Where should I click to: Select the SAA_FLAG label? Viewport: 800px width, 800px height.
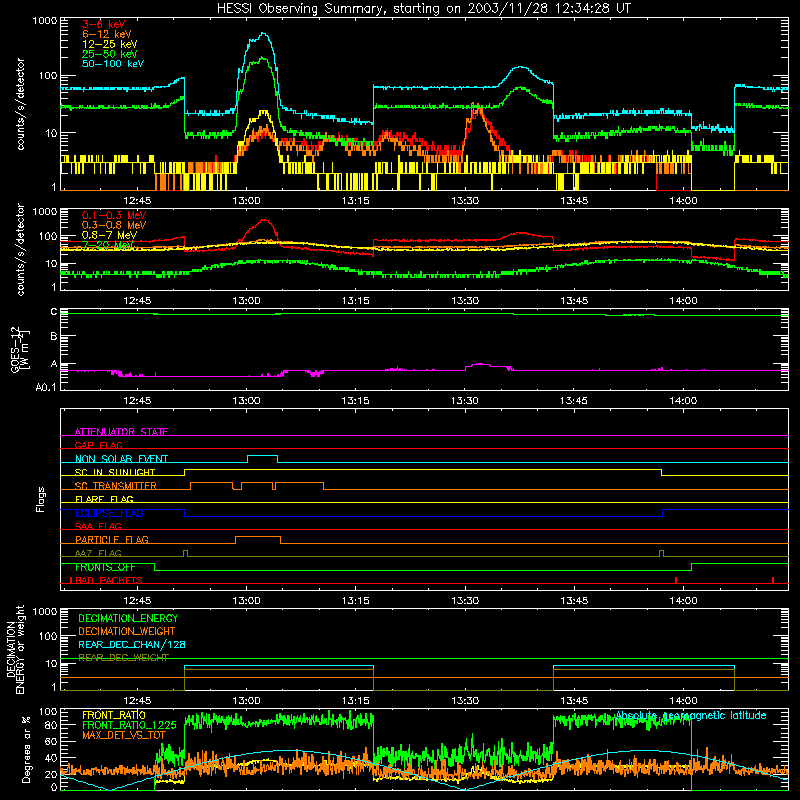coord(98,526)
